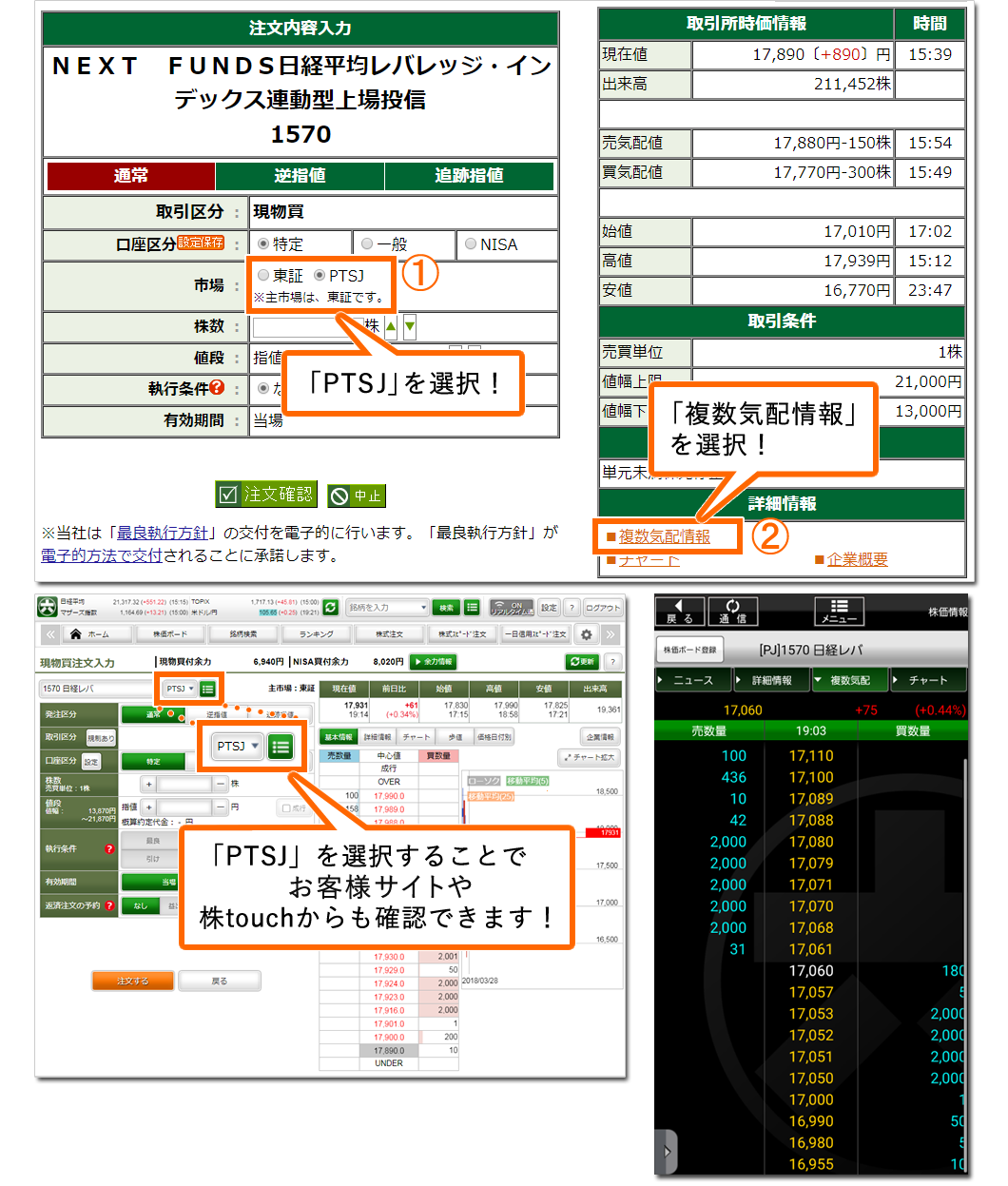The width and height of the screenshot is (1008, 1186).
Task: Open the 価格日付別 tab
Action: click(x=494, y=737)
